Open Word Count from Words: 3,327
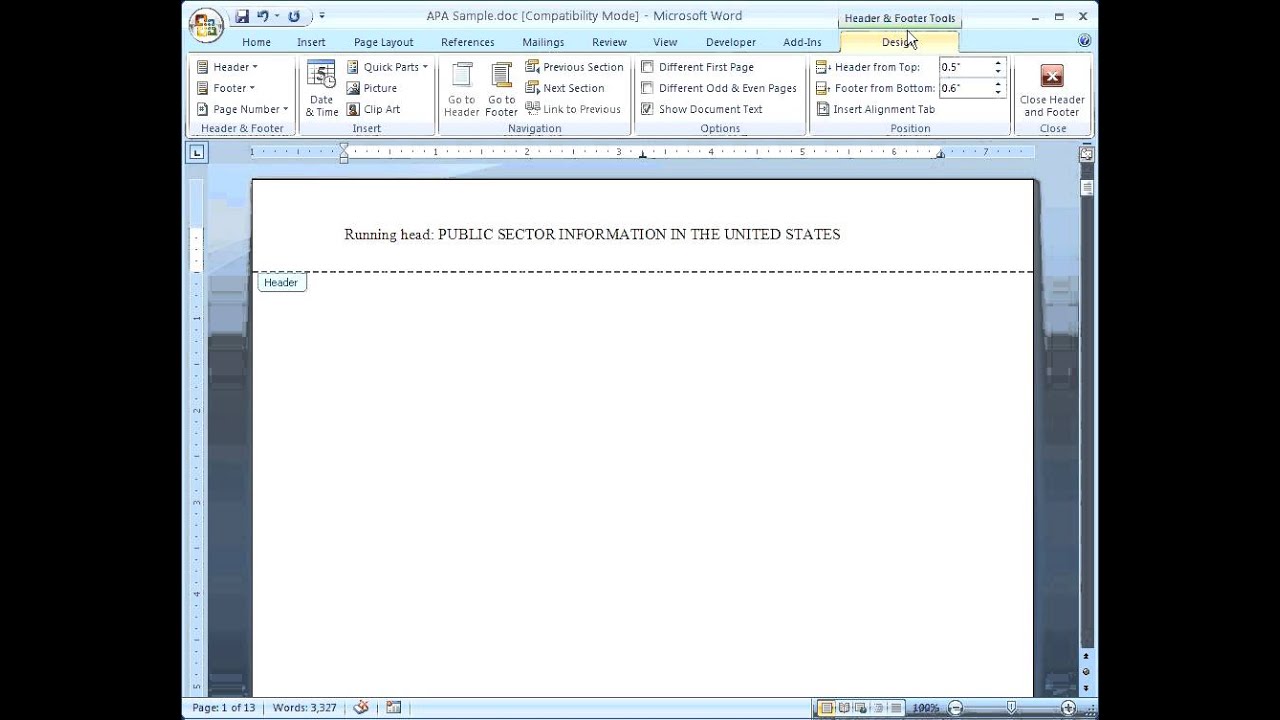1280x720 pixels. 304,708
